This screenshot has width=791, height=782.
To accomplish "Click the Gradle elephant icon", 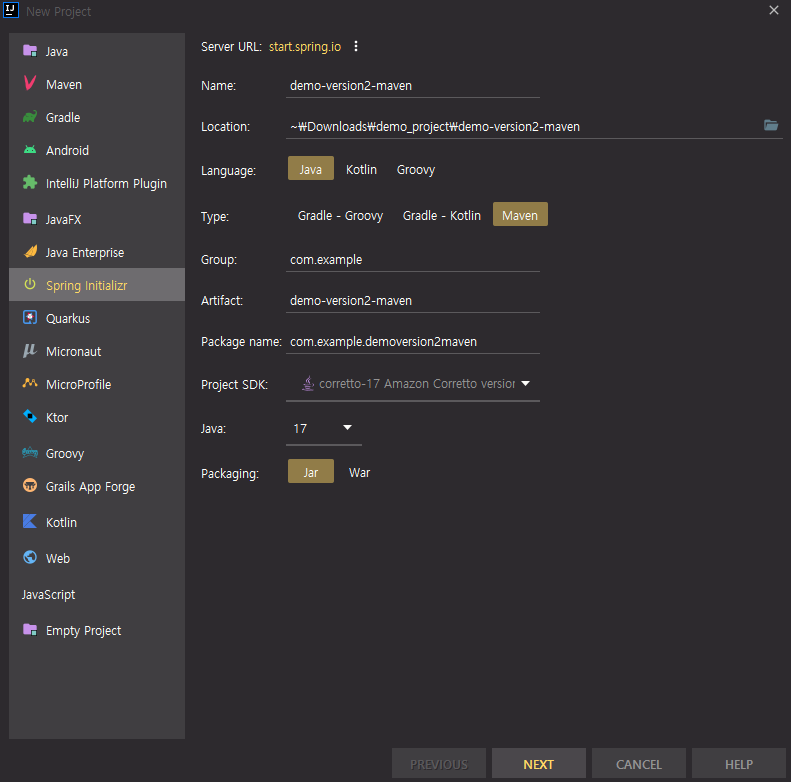I will (x=30, y=117).
